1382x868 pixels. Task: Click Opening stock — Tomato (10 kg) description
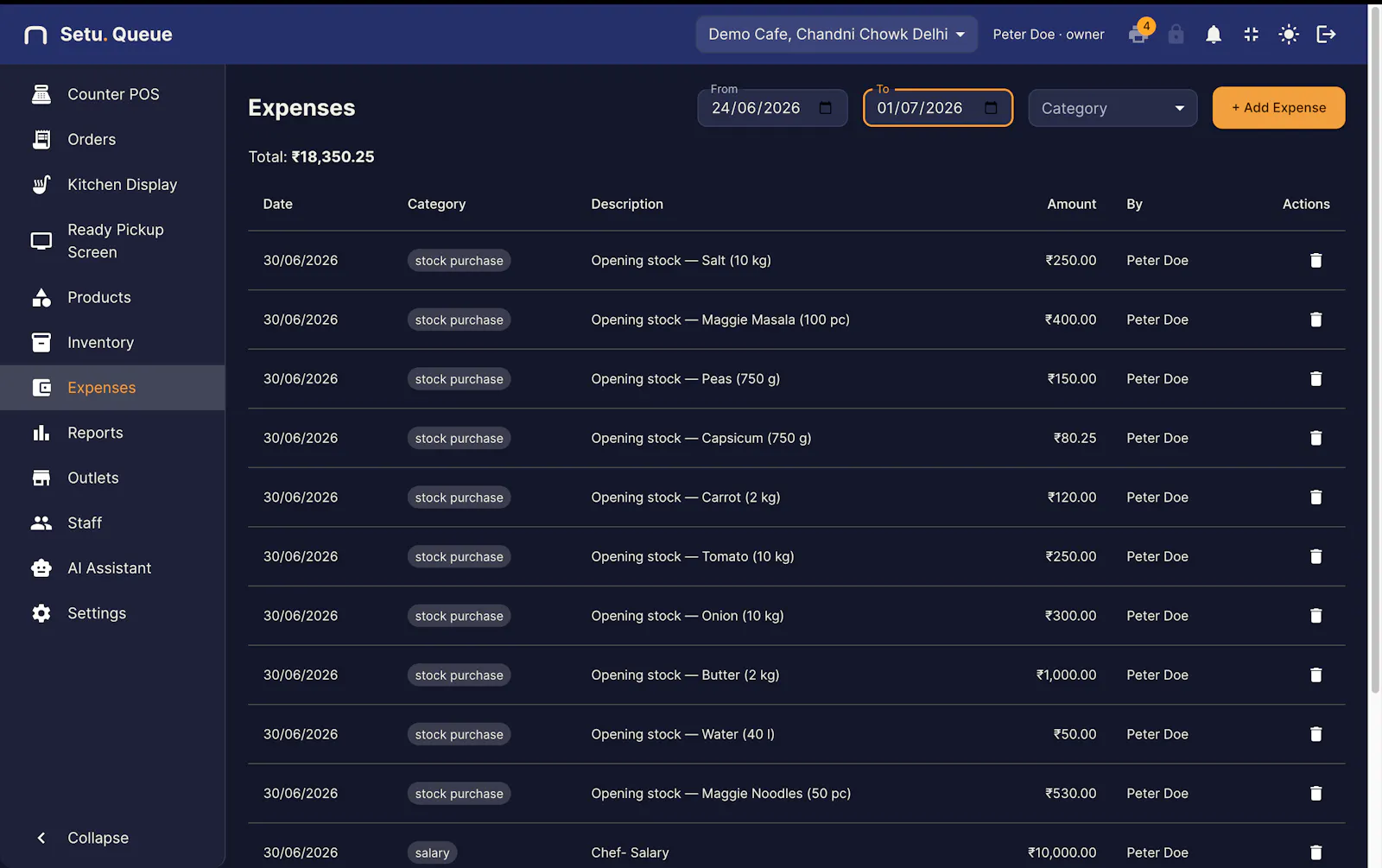[693, 556]
